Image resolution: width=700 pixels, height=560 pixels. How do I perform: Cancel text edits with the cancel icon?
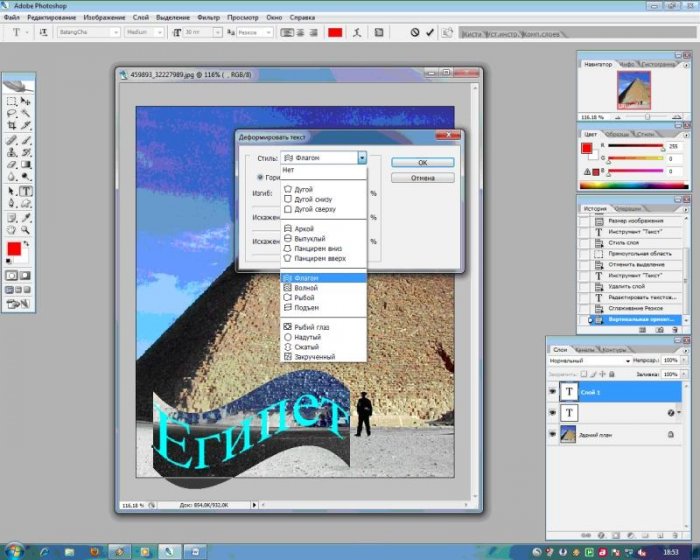click(414, 32)
